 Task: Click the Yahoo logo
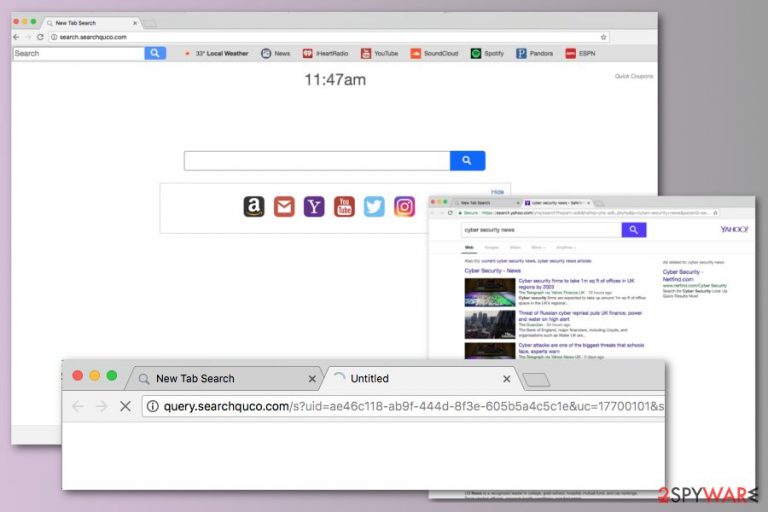734,229
